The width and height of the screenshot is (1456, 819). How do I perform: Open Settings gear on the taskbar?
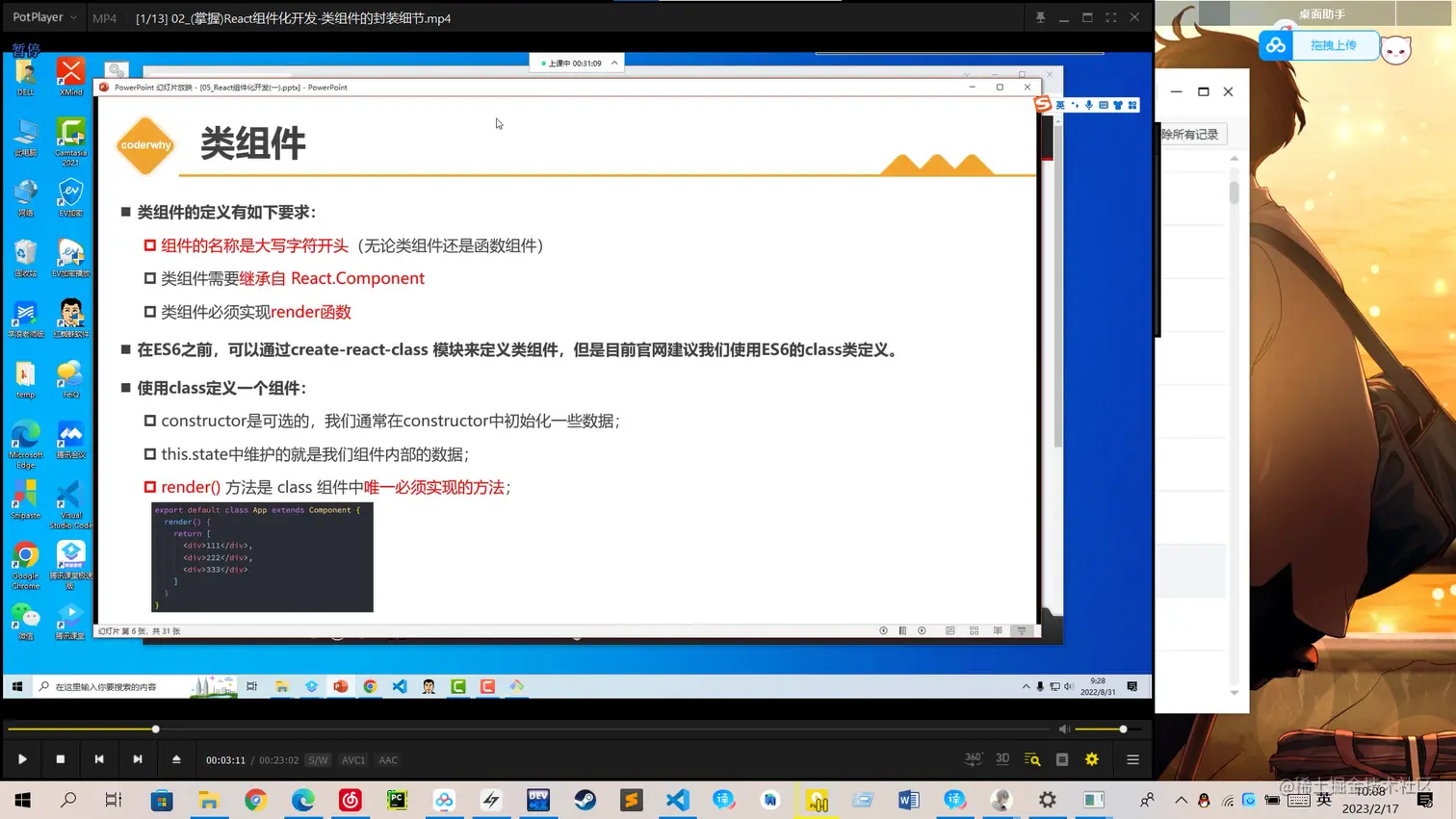(1048, 800)
